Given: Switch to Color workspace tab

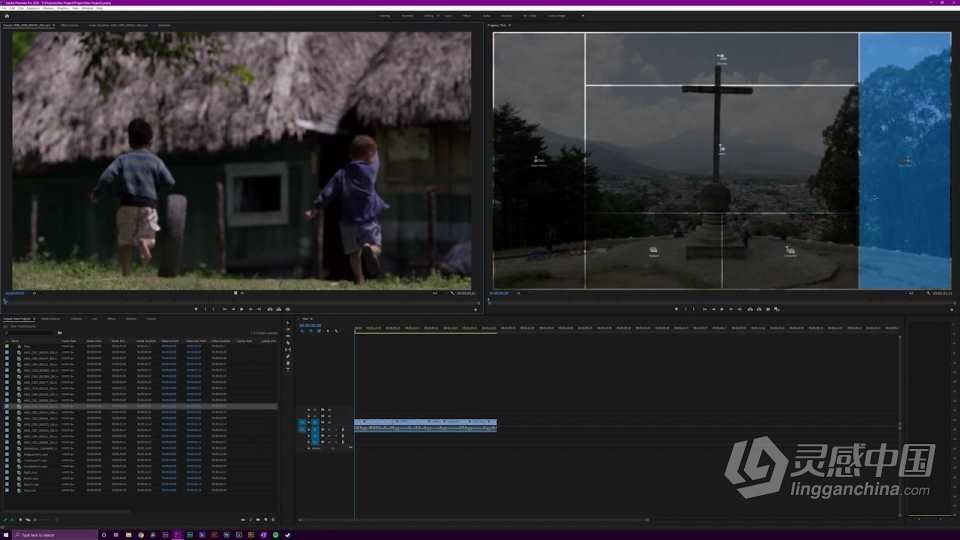Looking at the screenshot, I should click(x=448, y=16).
